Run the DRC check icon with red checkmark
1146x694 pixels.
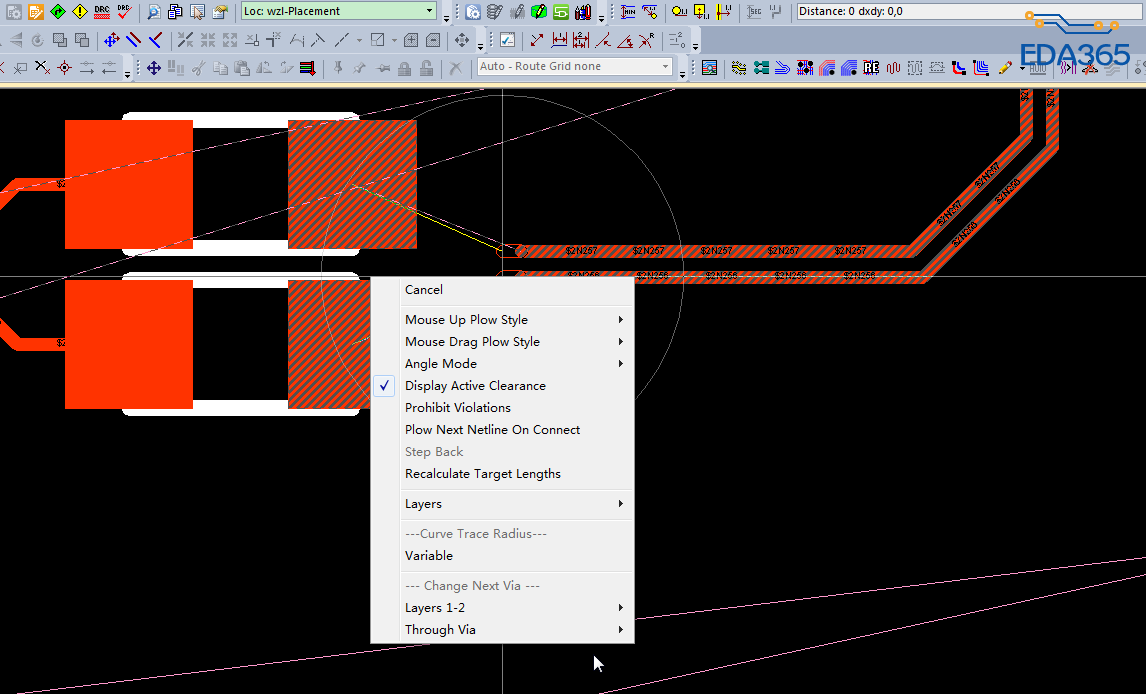tap(123, 12)
